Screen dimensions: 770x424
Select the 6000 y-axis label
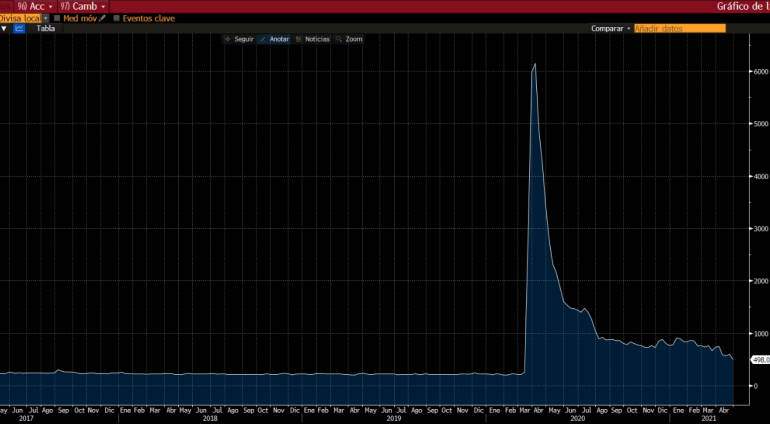pos(761,71)
